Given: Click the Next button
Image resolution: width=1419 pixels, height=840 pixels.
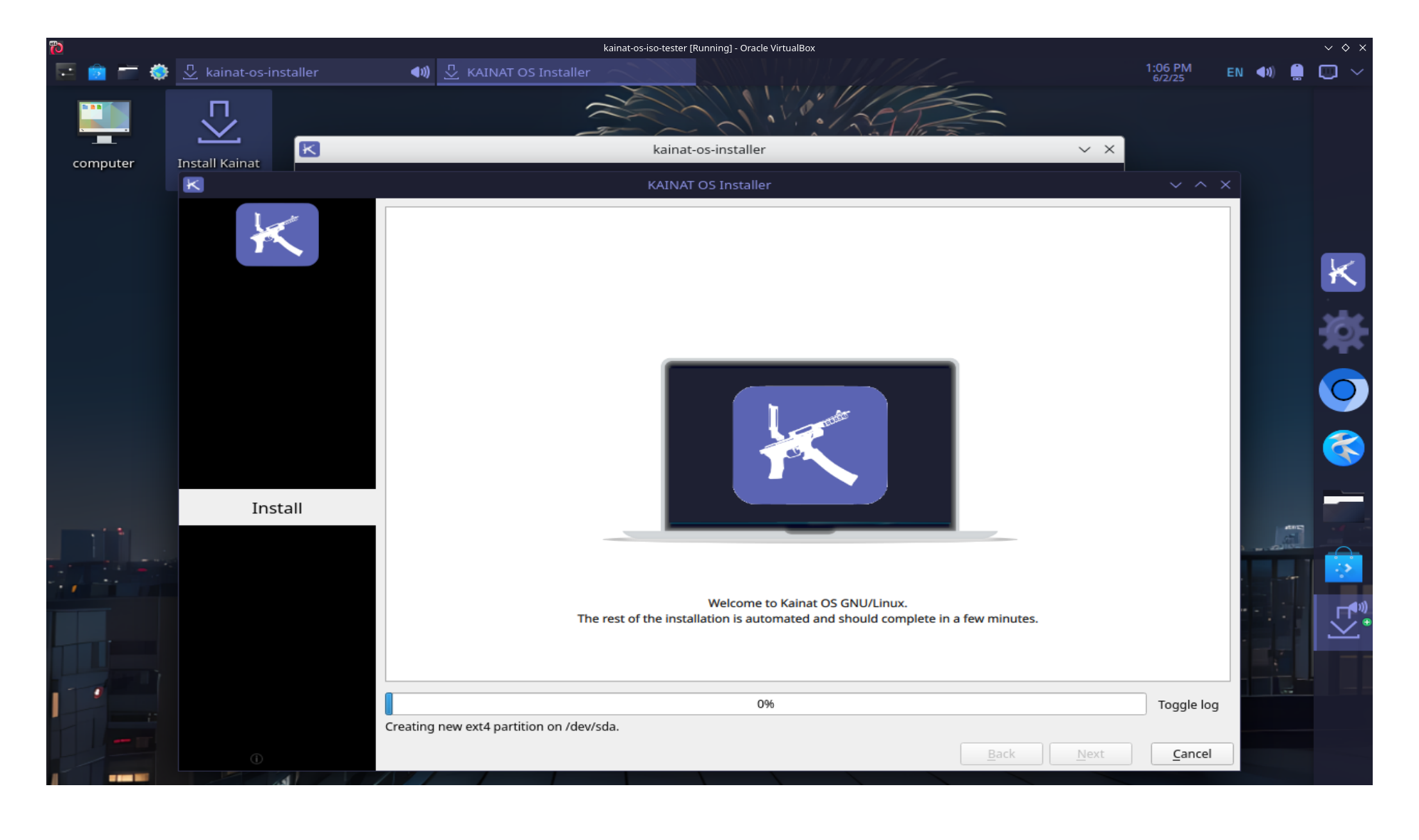Looking at the screenshot, I should click(x=1090, y=754).
